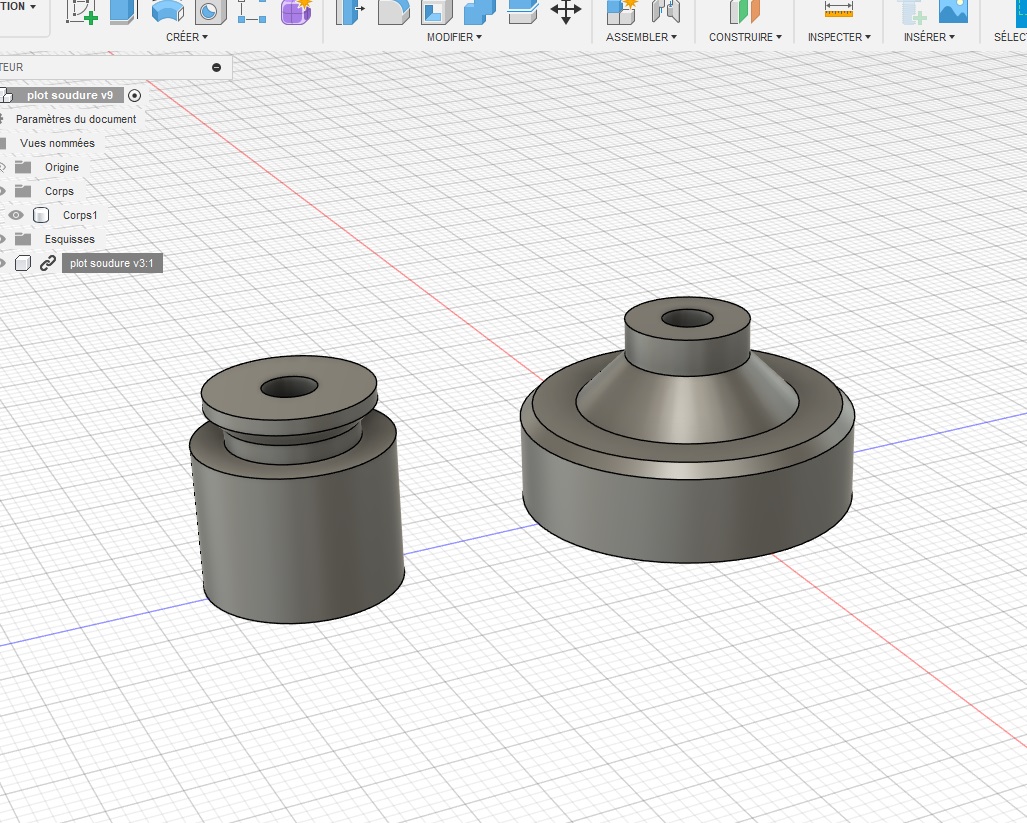The height and width of the screenshot is (823, 1027).
Task: Select the Combine bodies tool icon
Action: point(479,11)
